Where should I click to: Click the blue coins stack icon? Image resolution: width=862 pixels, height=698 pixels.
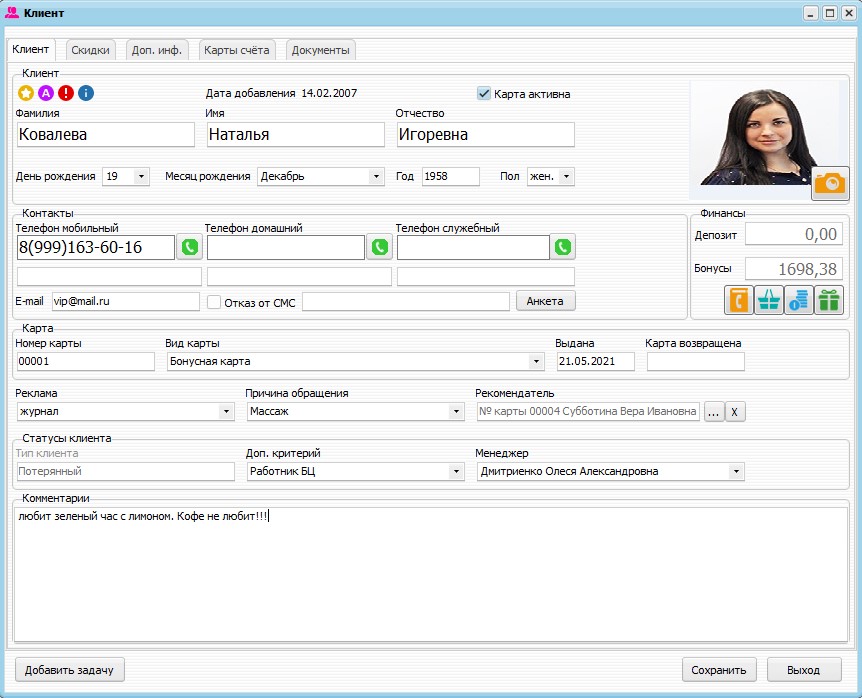(798, 300)
